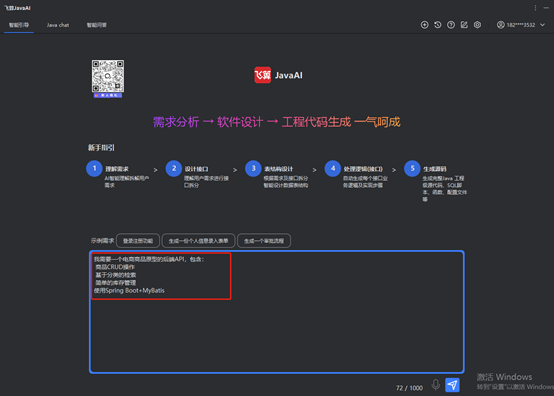Choose the 登录注册功能 example requirement
554x396 pixels.
(x=138, y=241)
